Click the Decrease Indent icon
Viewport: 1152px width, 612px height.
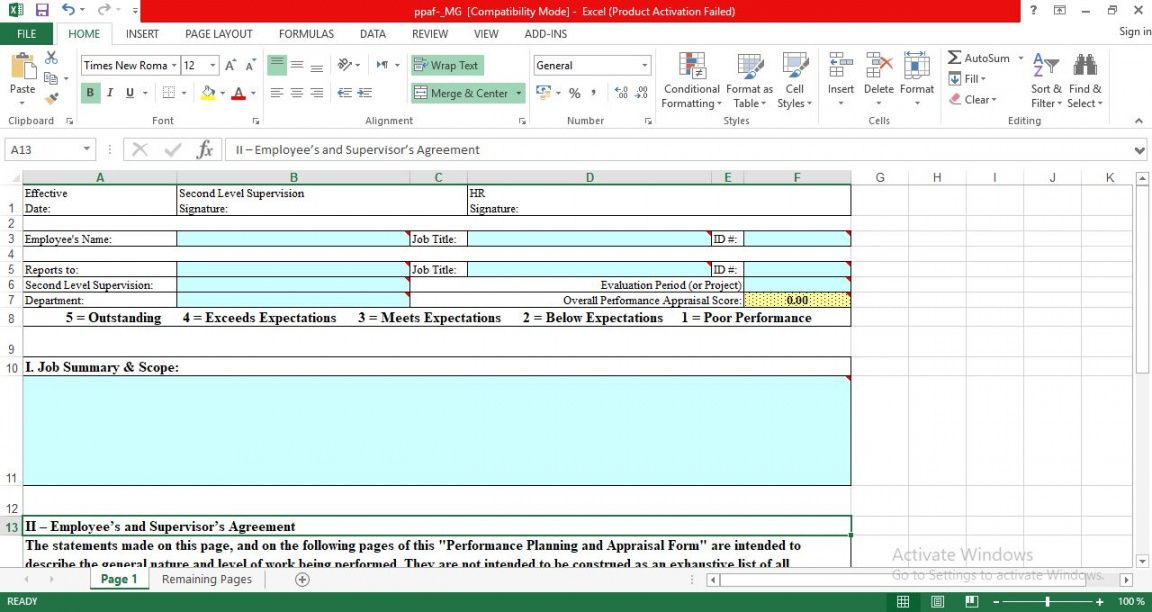[344, 93]
